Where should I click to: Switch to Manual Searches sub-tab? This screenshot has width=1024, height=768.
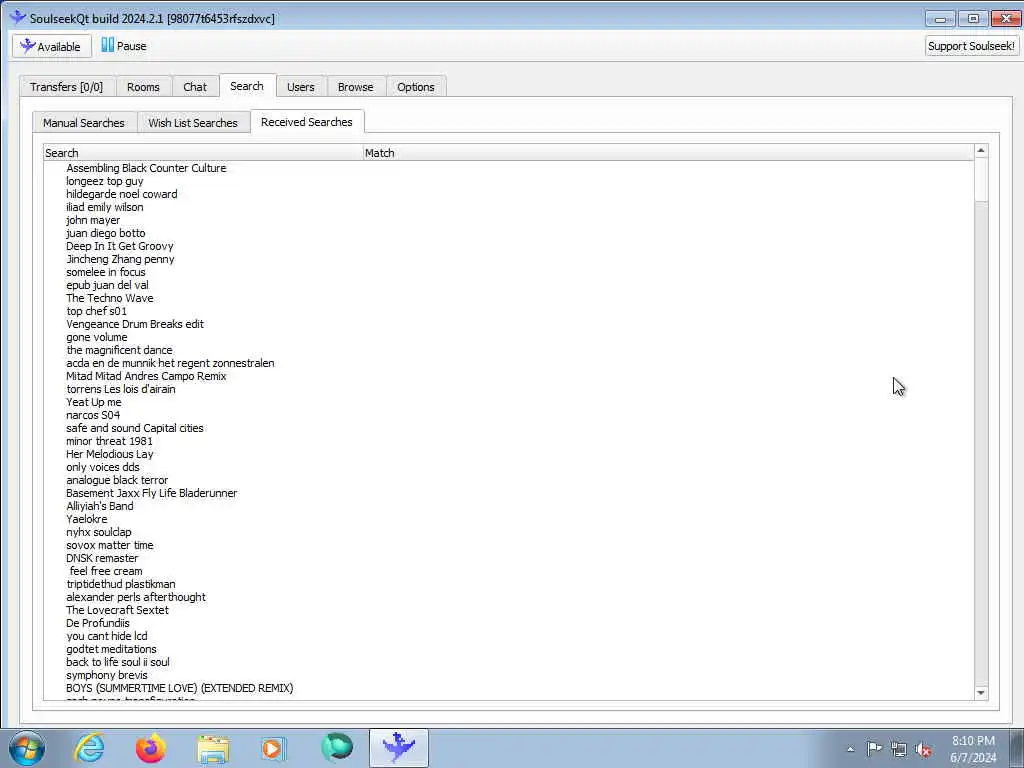click(84, 123)
